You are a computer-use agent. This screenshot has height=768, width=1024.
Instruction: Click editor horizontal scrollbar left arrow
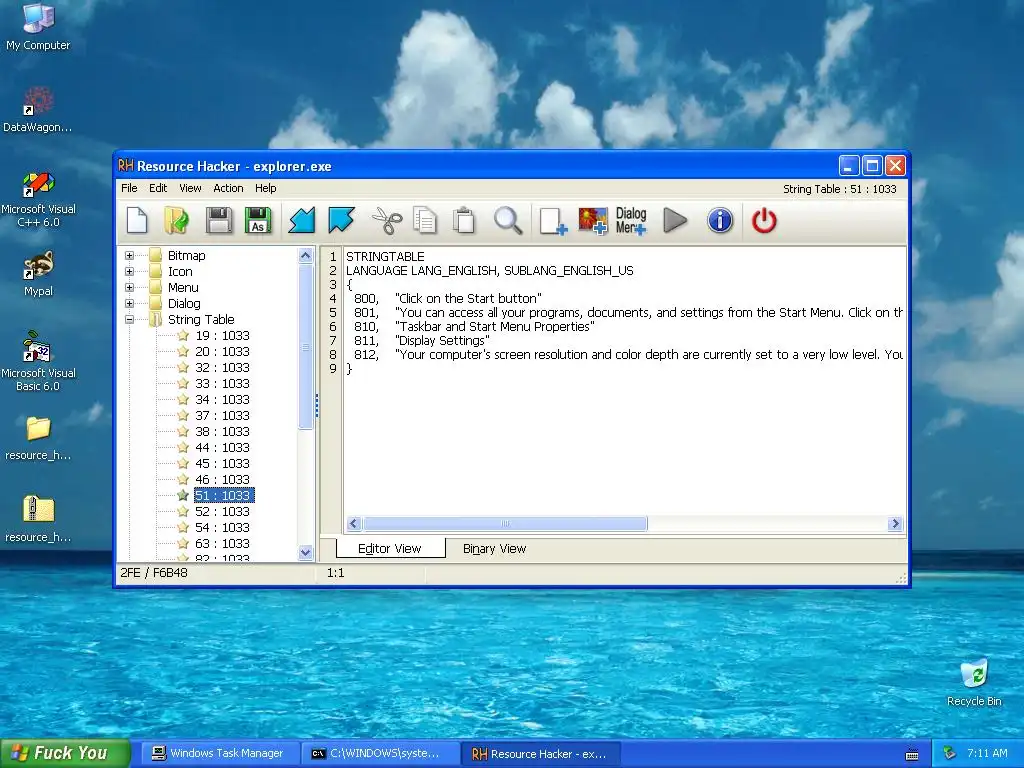[354, 523]
